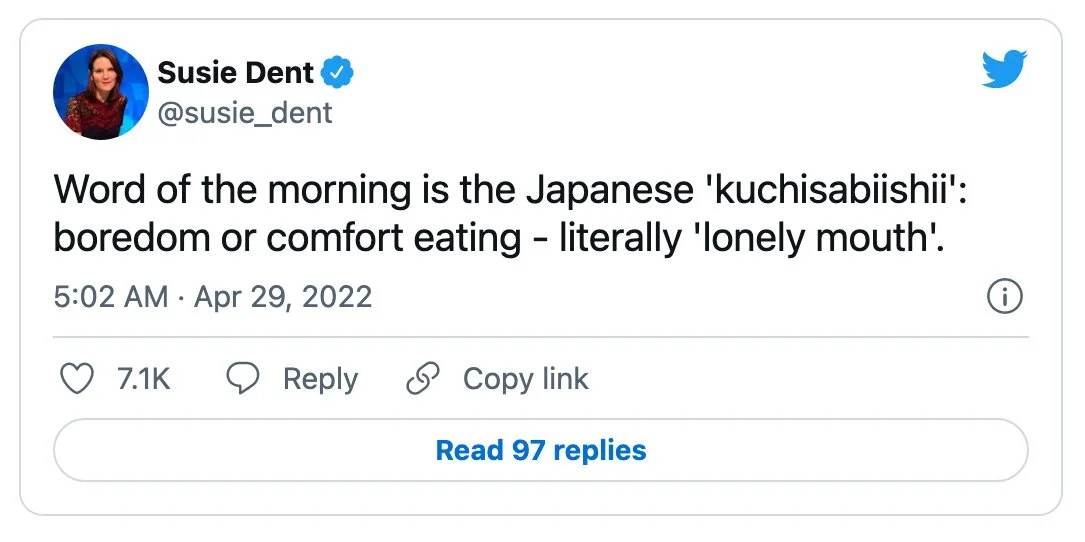Click the 5:02 AM time text

click(110, 297)
